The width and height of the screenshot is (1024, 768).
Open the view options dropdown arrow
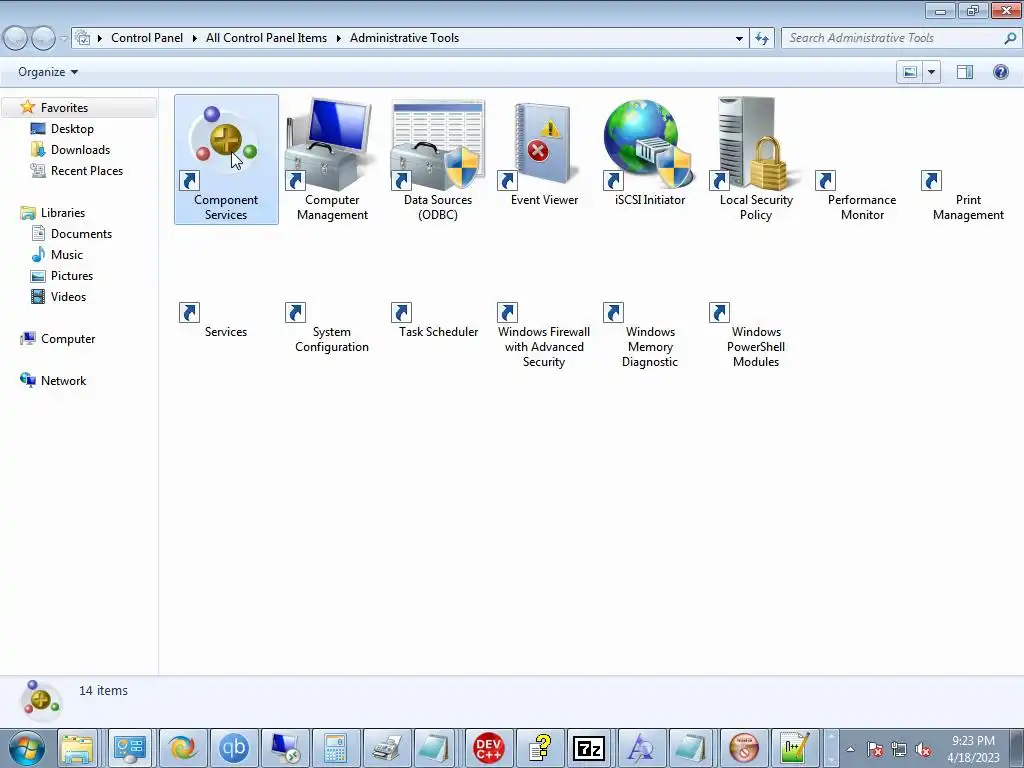[x=931, y=72]
